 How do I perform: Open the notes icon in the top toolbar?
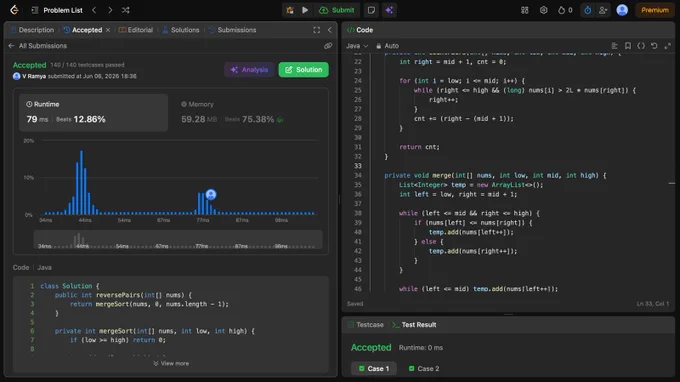(x=371, y=10)
